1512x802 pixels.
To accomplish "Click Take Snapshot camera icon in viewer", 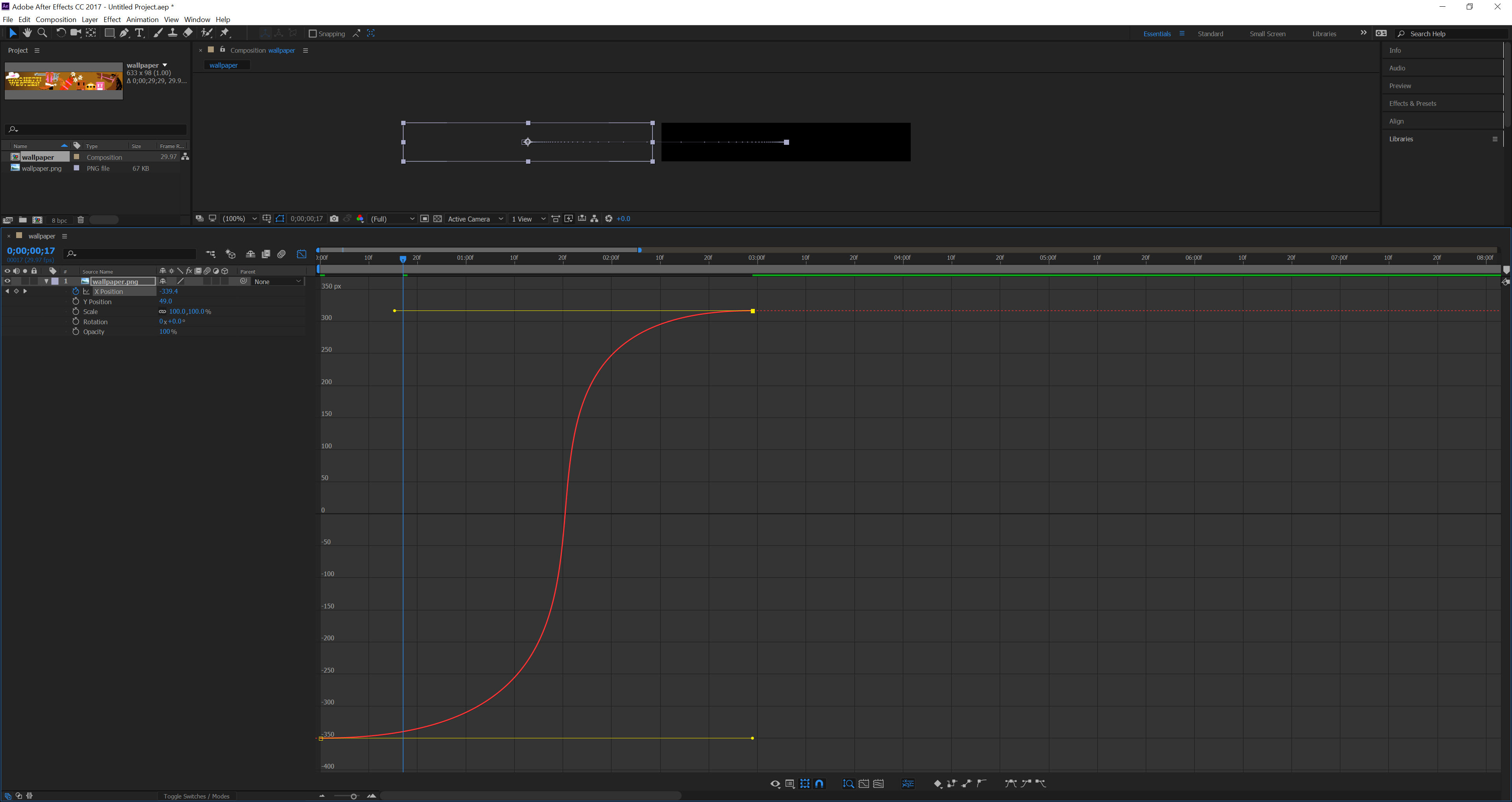I will 334,219.
